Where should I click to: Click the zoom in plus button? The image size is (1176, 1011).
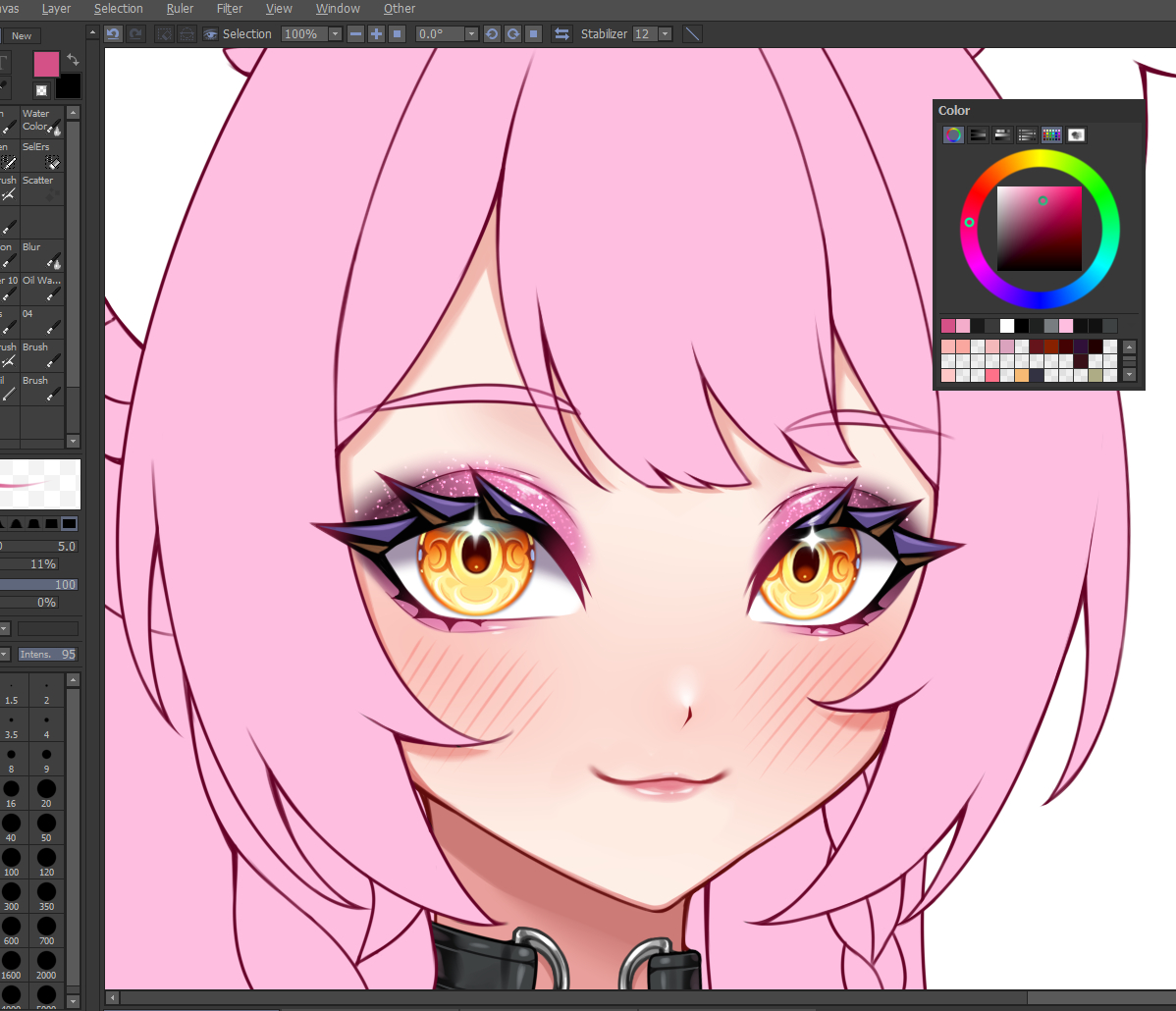click(x=376, y=34)
